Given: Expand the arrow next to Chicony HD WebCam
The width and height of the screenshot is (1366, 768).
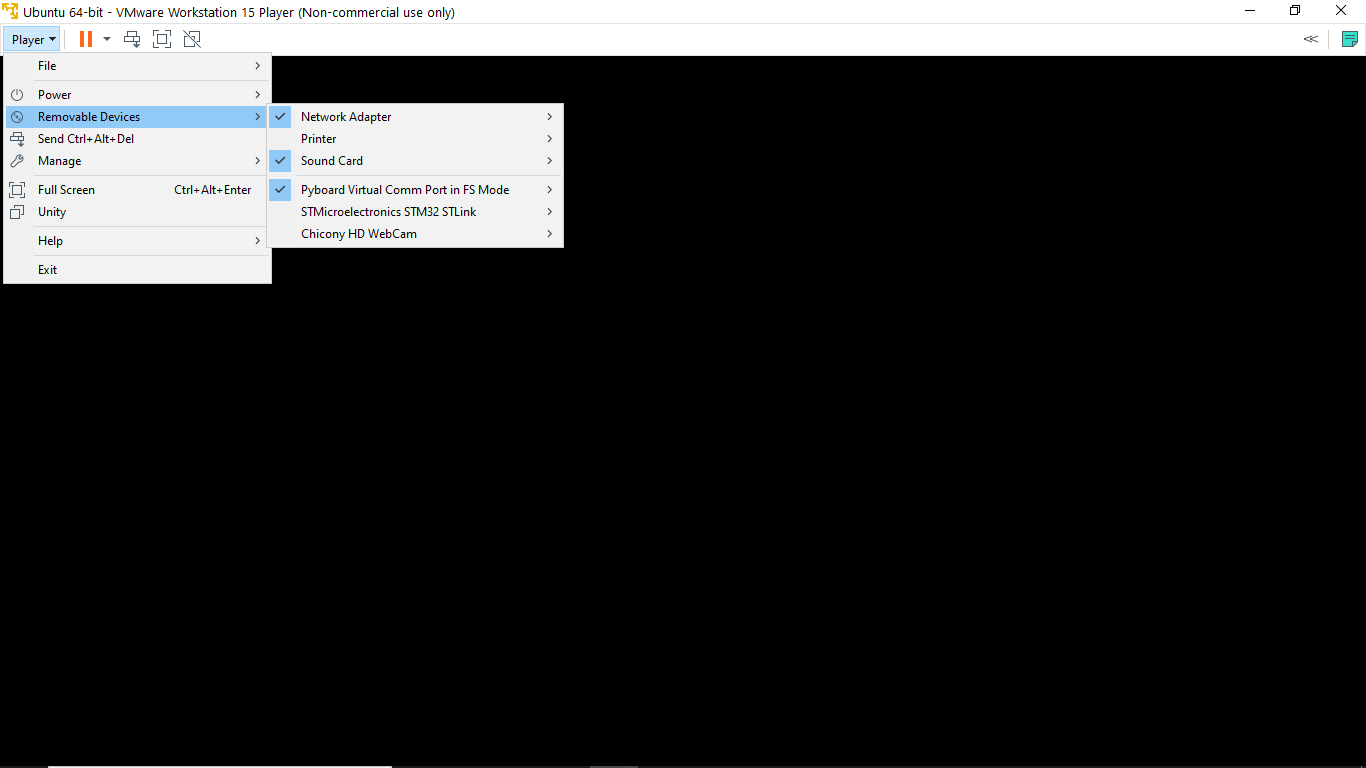Looking at the screenshot, I should (x=550, y=234).
